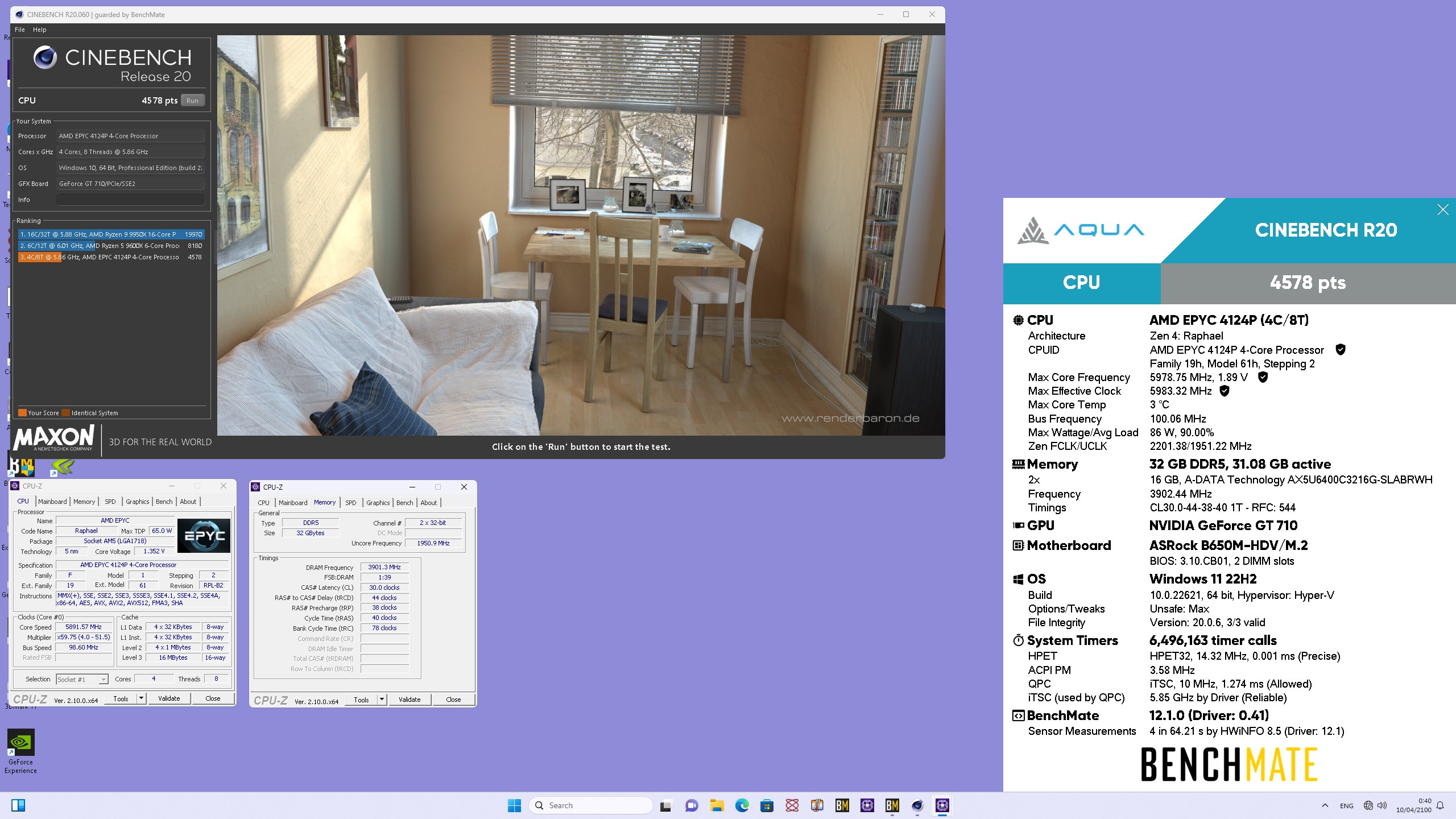The height and width of the screenshot is (819, 1456).
Task: Click the 4578 pts score in BenchMate panel
Action: [x=1308, y=283]
